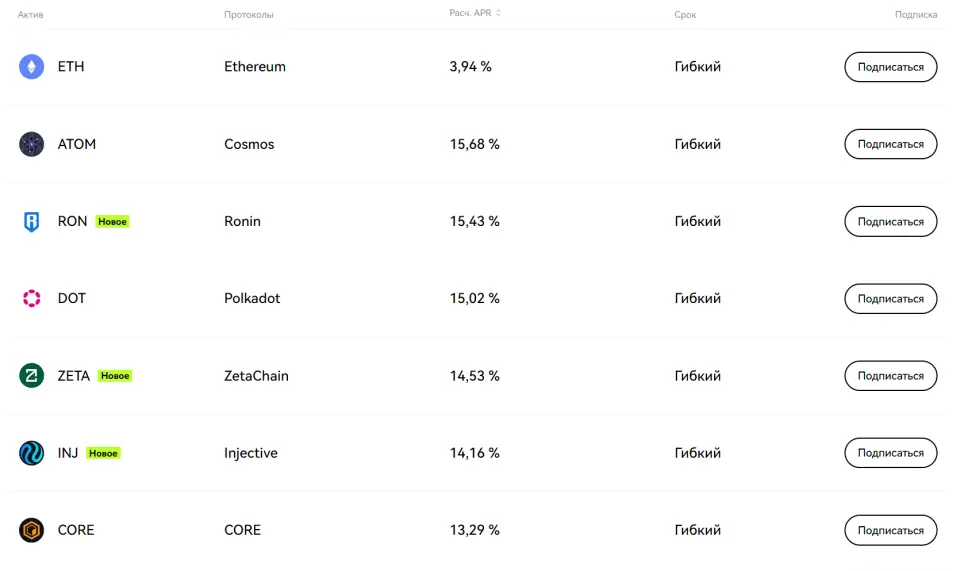Image resolution: width=960 pixels, height=571 pixels.
Task: Open the RON Ronin shield icon
Action: coord(31,222)
